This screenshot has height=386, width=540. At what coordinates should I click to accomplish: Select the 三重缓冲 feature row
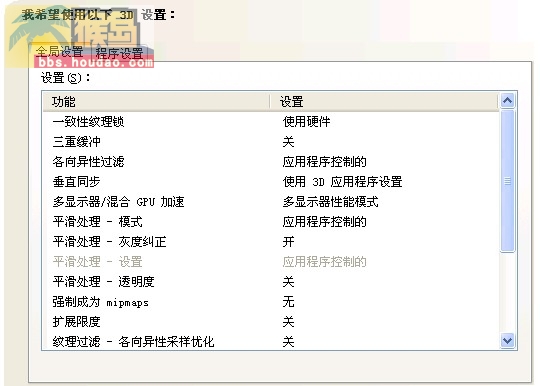pos(270,142)
